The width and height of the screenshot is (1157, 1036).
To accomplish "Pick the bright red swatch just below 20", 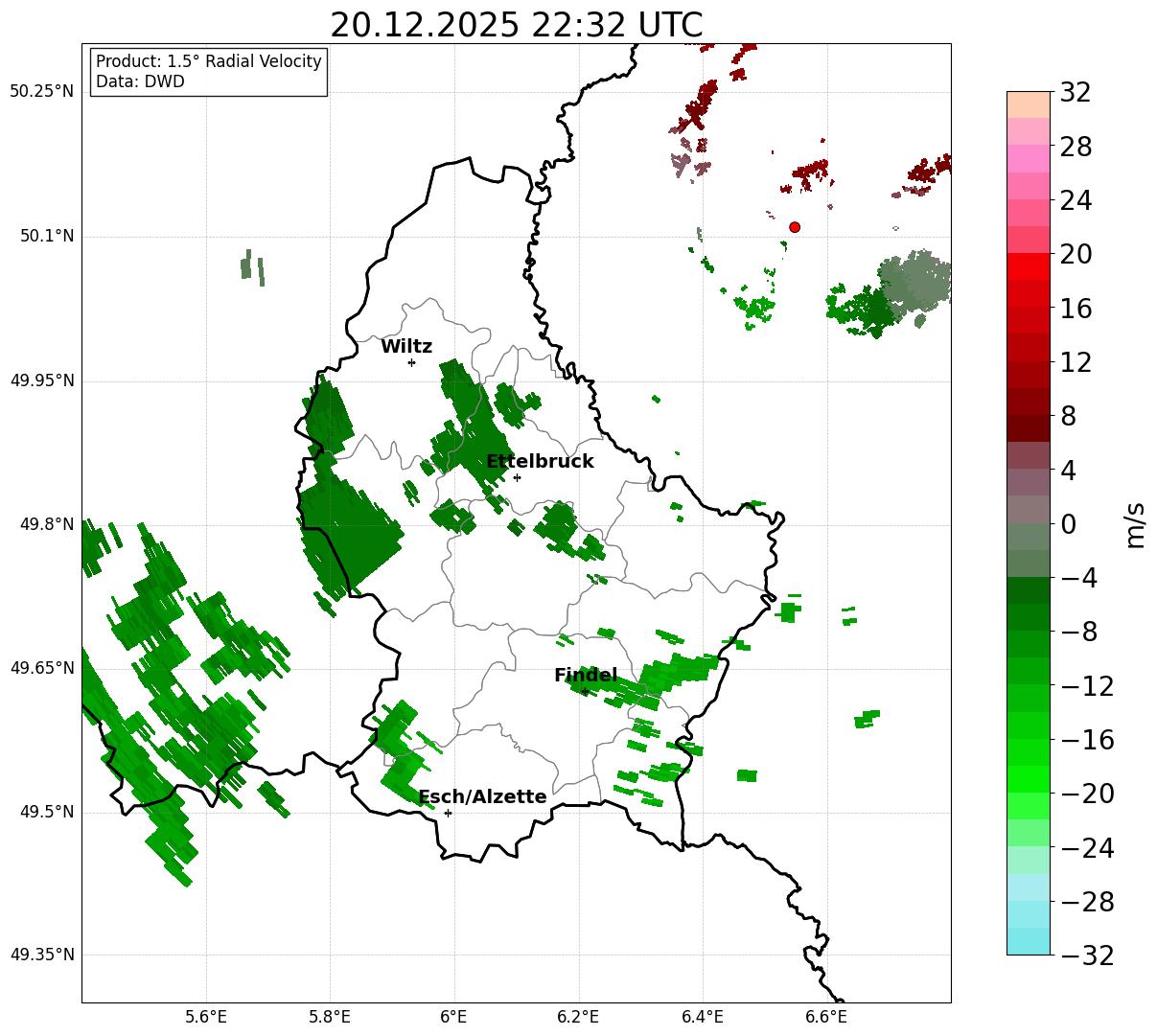I will coord(1029,266).
